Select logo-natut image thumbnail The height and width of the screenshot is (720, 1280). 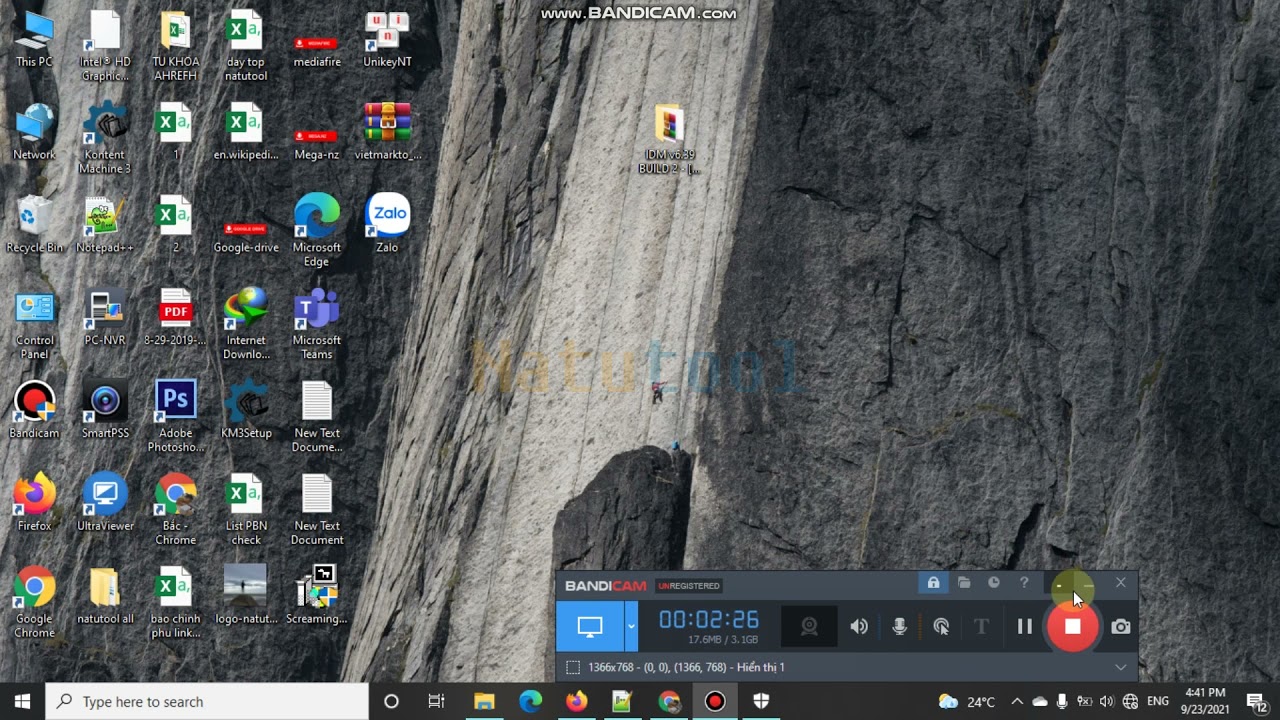click(x=246, y=596)
